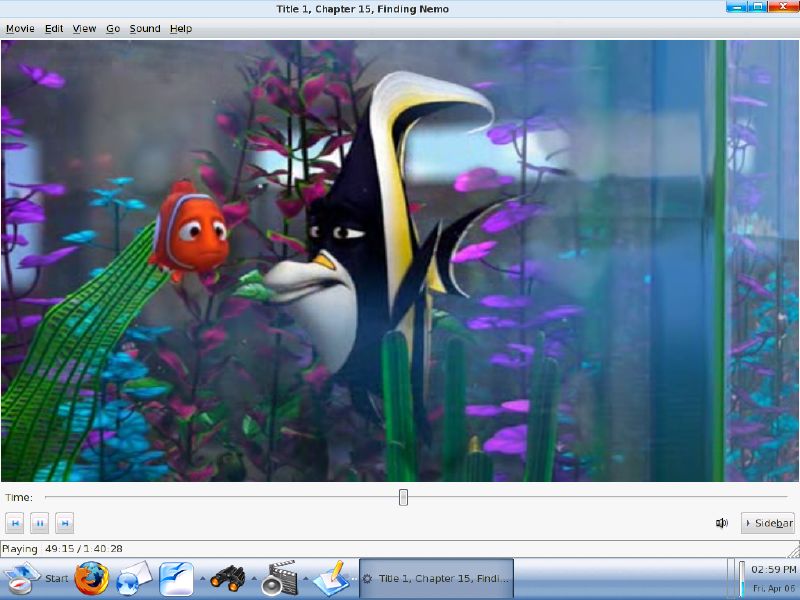This screenshot has width=800, height=600.
Task: Launch the office suite document icon
Action: pos(177,579)
